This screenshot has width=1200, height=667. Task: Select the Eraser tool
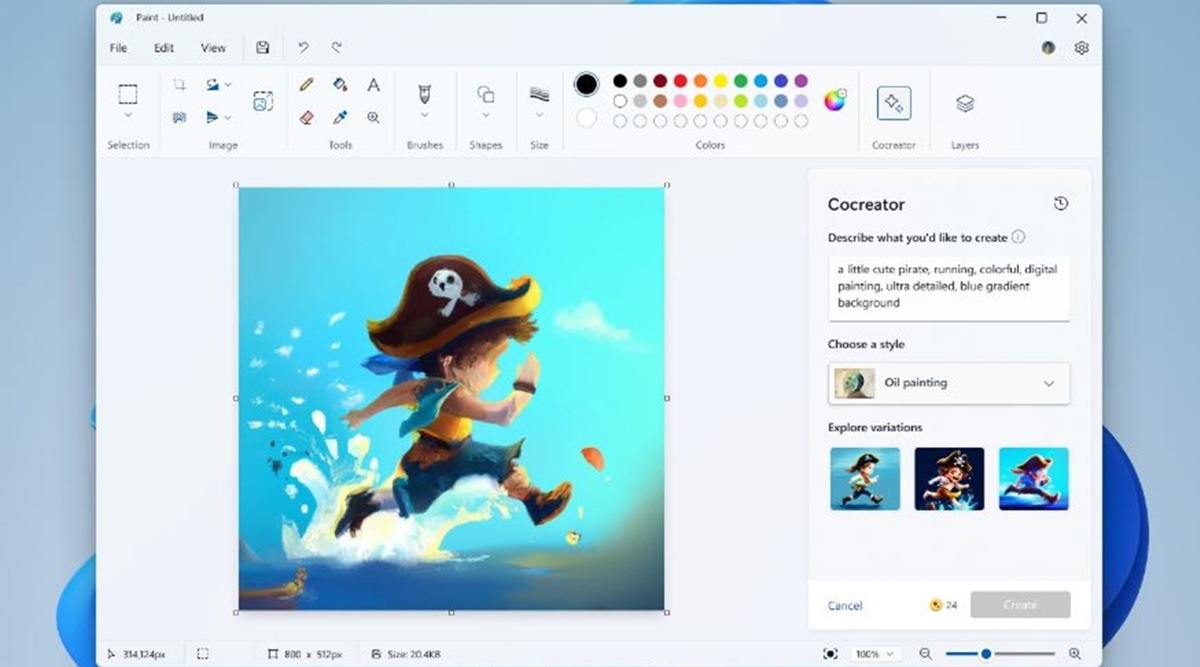(307, 117)
